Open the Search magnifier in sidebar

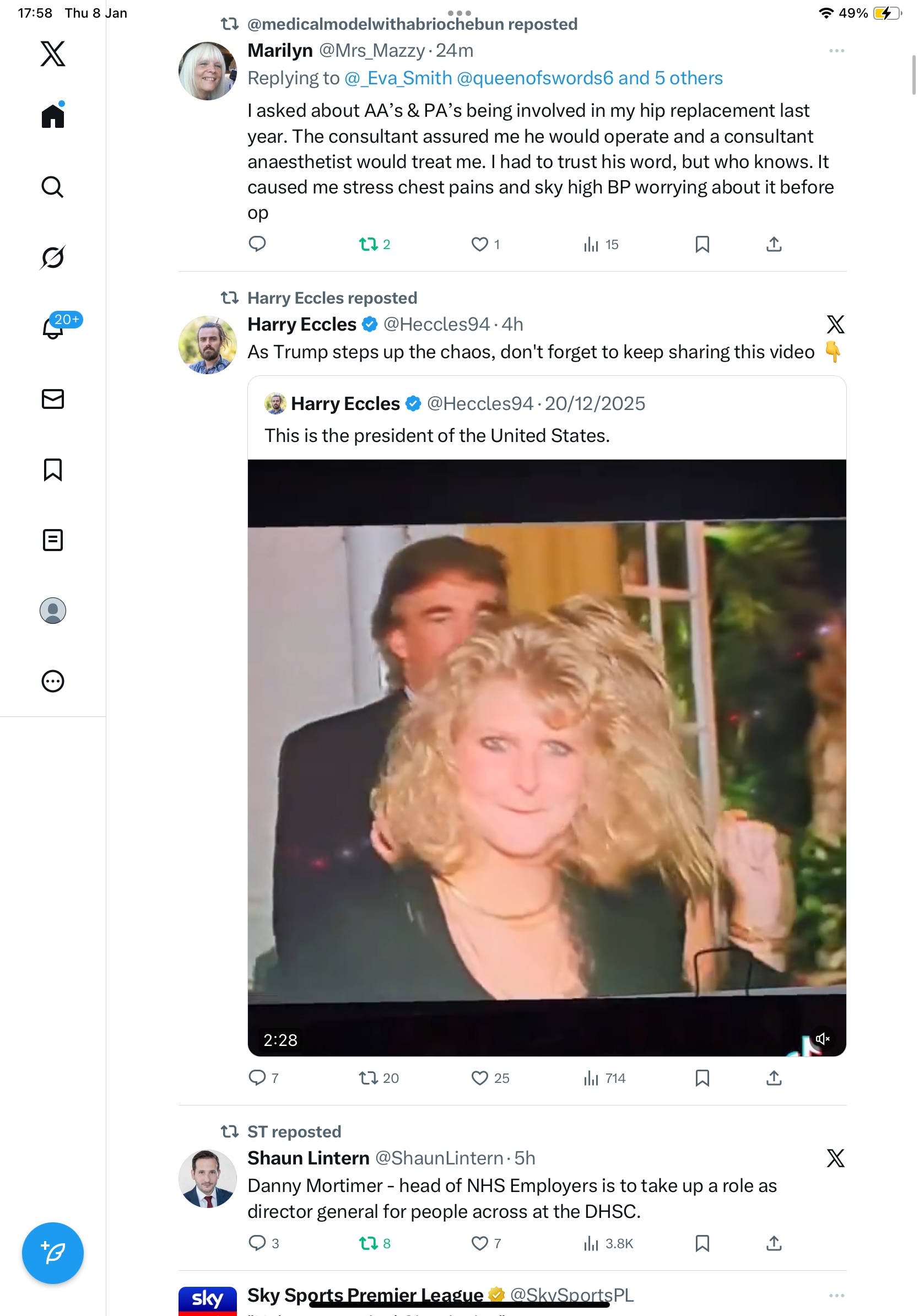(53, 187)
